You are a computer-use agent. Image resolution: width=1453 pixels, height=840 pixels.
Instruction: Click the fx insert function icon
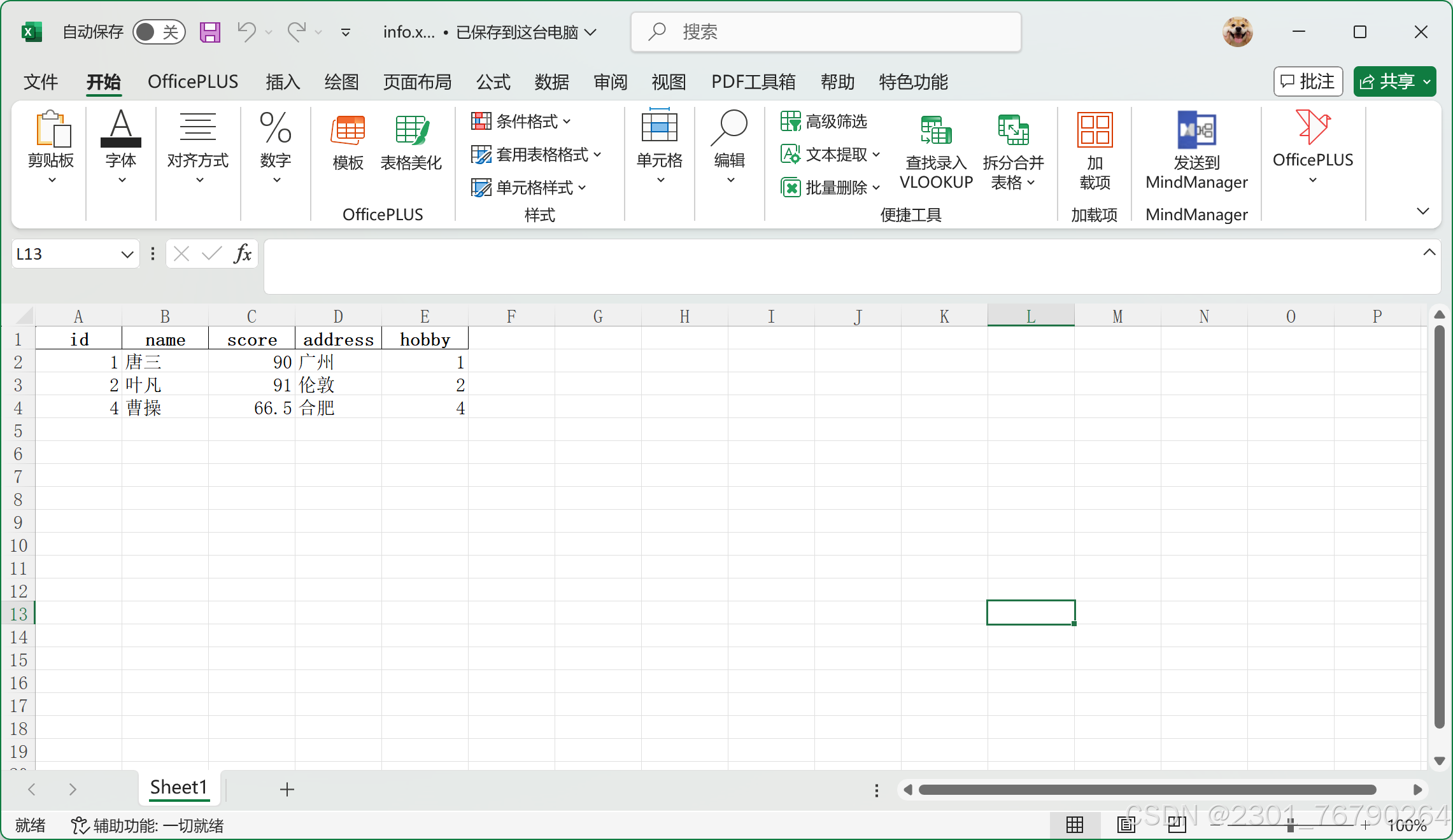pos(243,254)
